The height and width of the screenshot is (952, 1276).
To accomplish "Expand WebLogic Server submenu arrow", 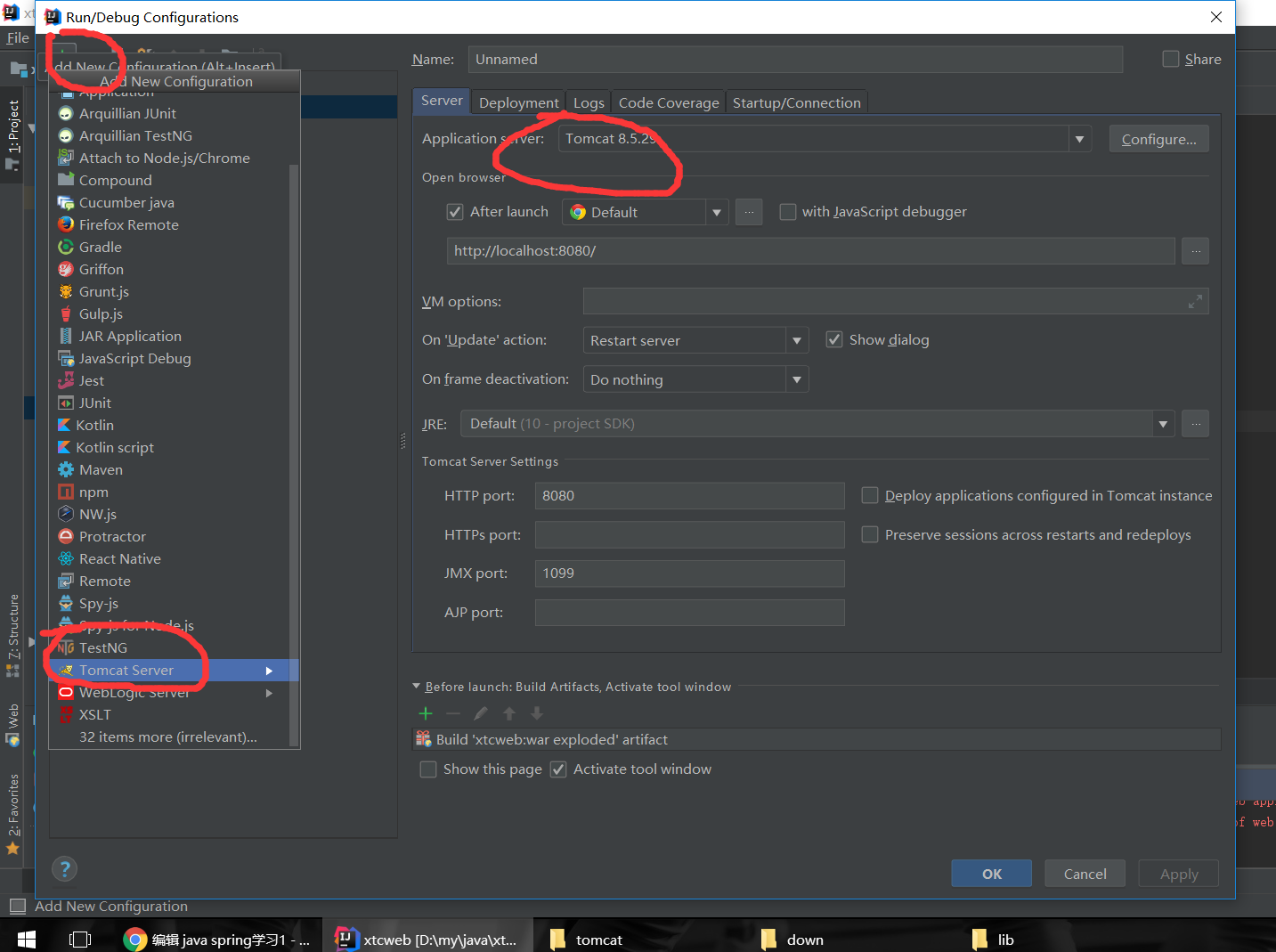I will (x=269, y=693).
